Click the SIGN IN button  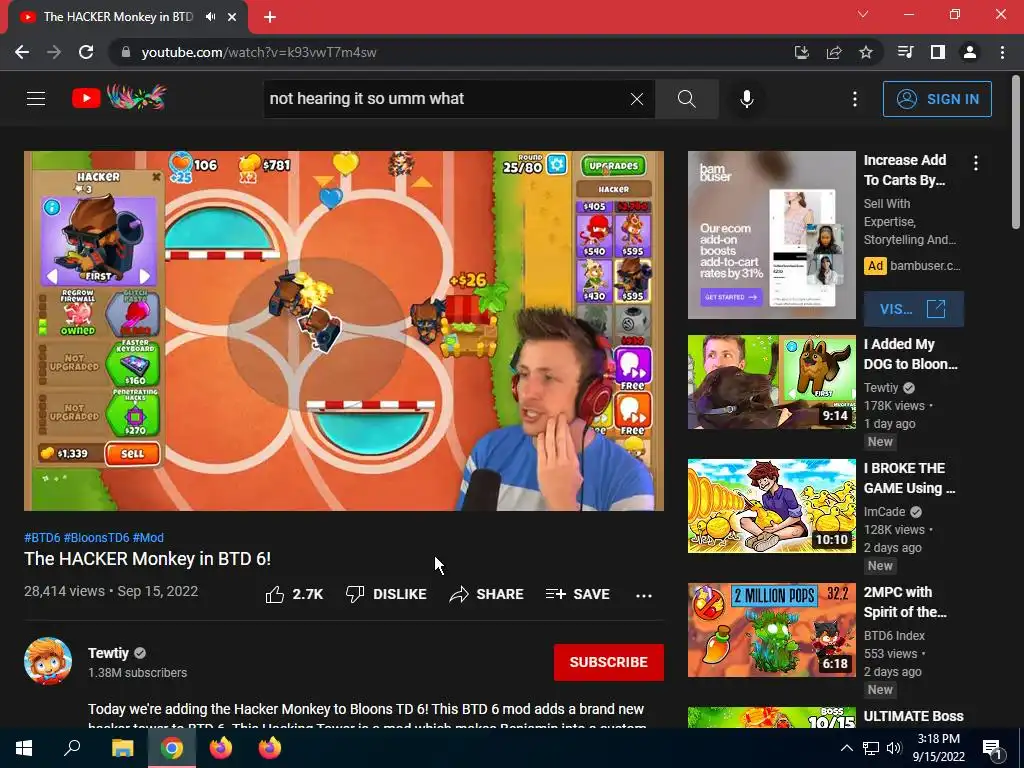(937, 99)
